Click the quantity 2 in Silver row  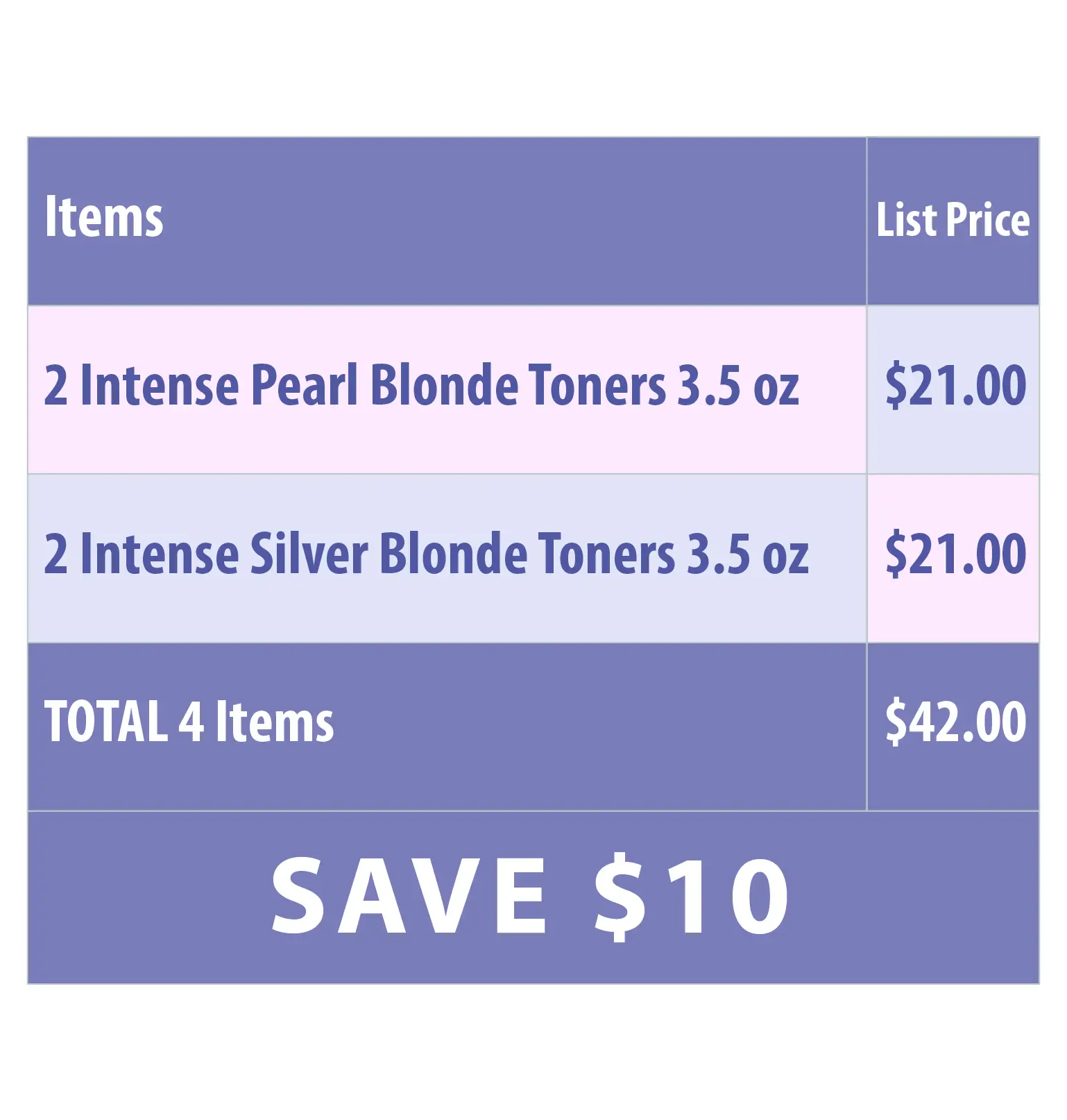click(56, 554)
